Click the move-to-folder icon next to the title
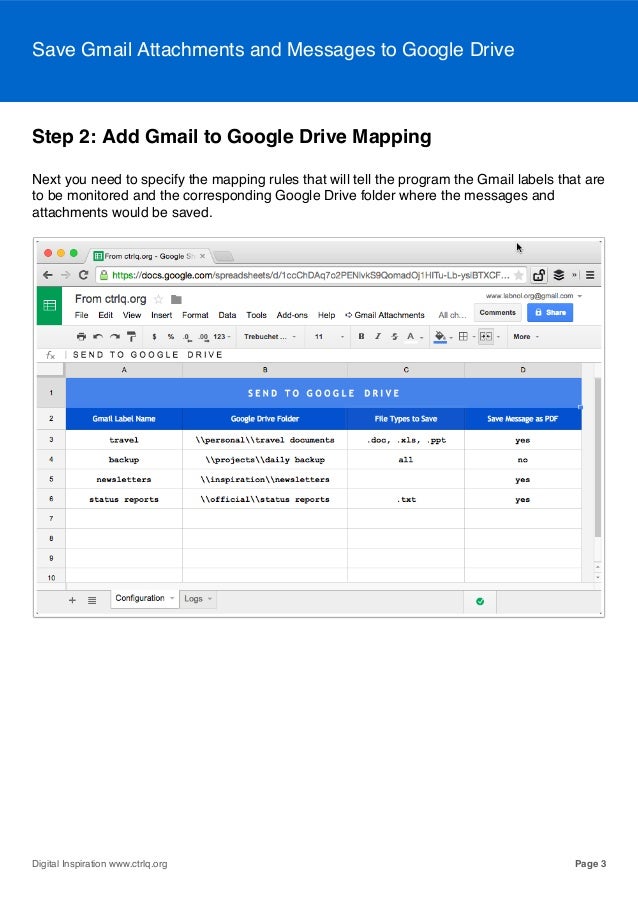 tap(177, 299)
